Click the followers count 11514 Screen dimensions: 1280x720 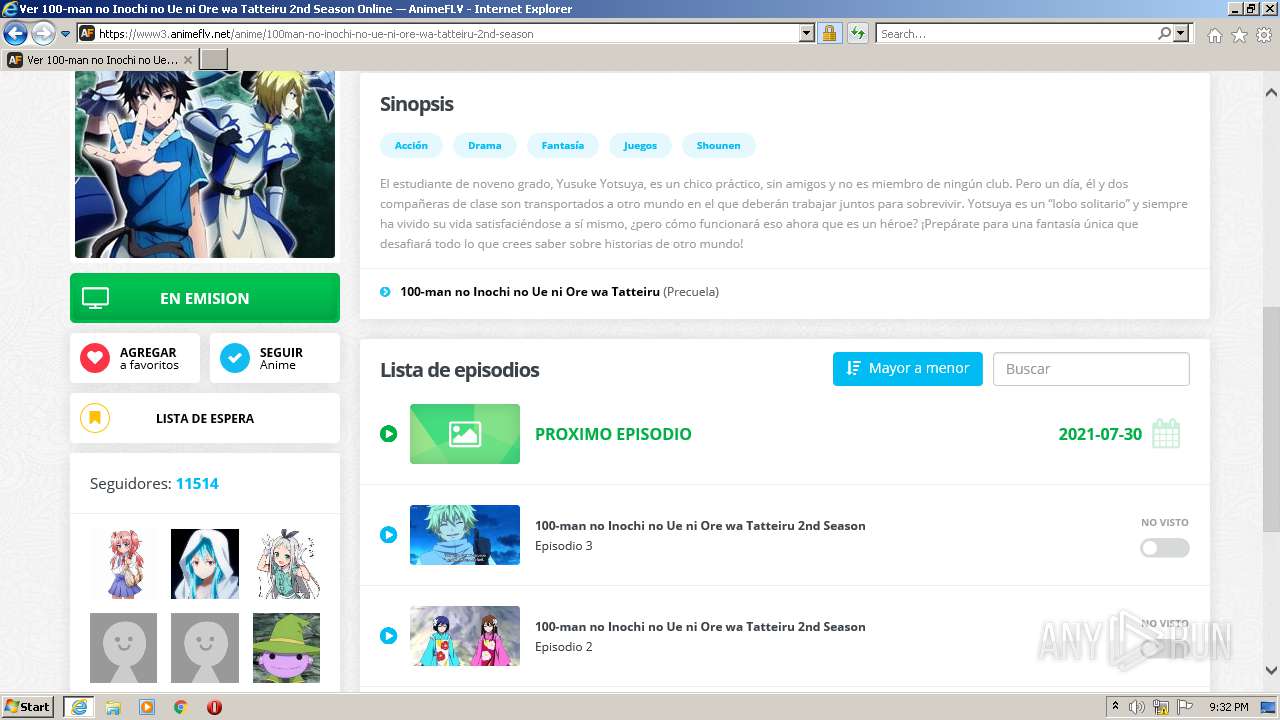(x=197, y=484)
